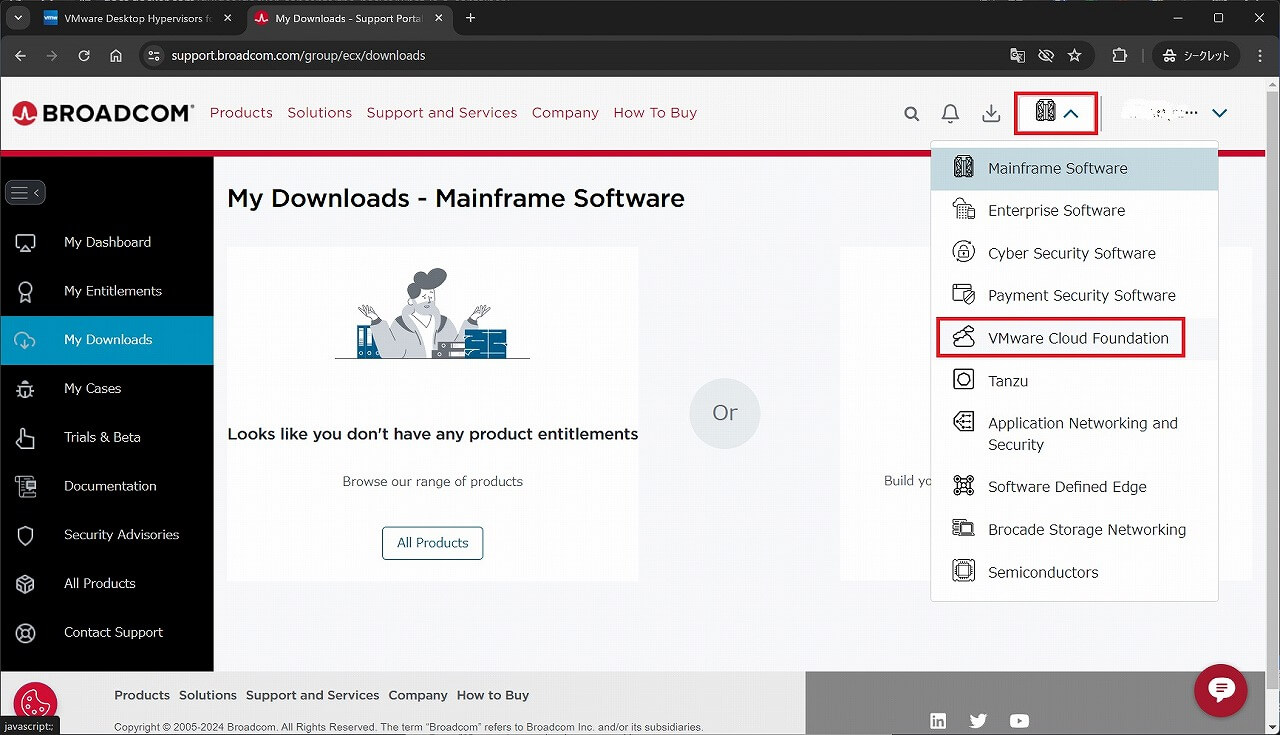This screenshot has width=1280, height=735.
Task: Open My Downloads in the sidebar
Action: 107,340
